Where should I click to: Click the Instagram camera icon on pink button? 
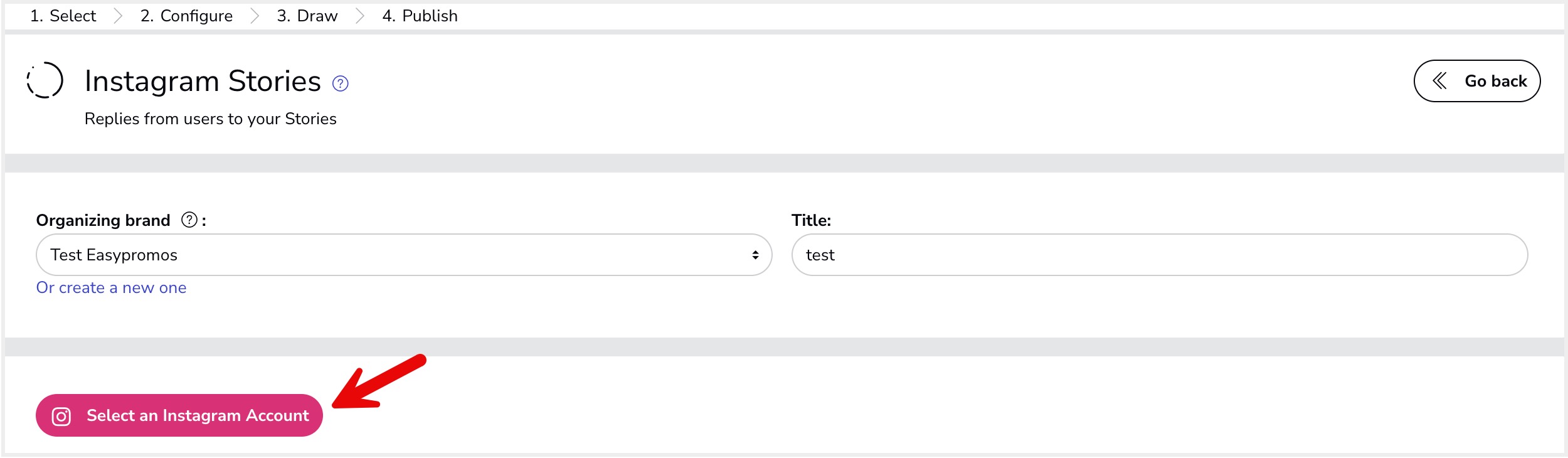61,417
